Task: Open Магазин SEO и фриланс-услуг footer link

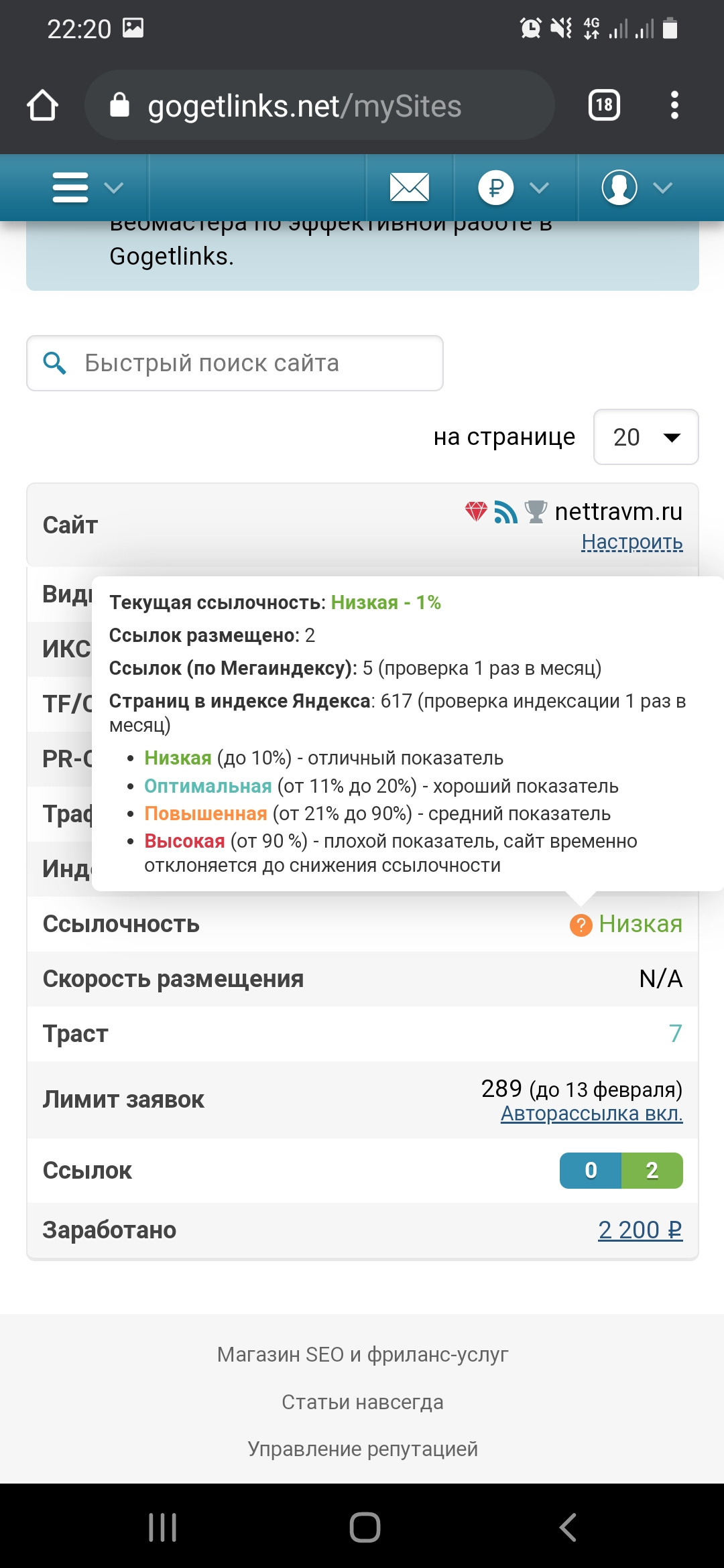Action: [x=363, y=1354]
